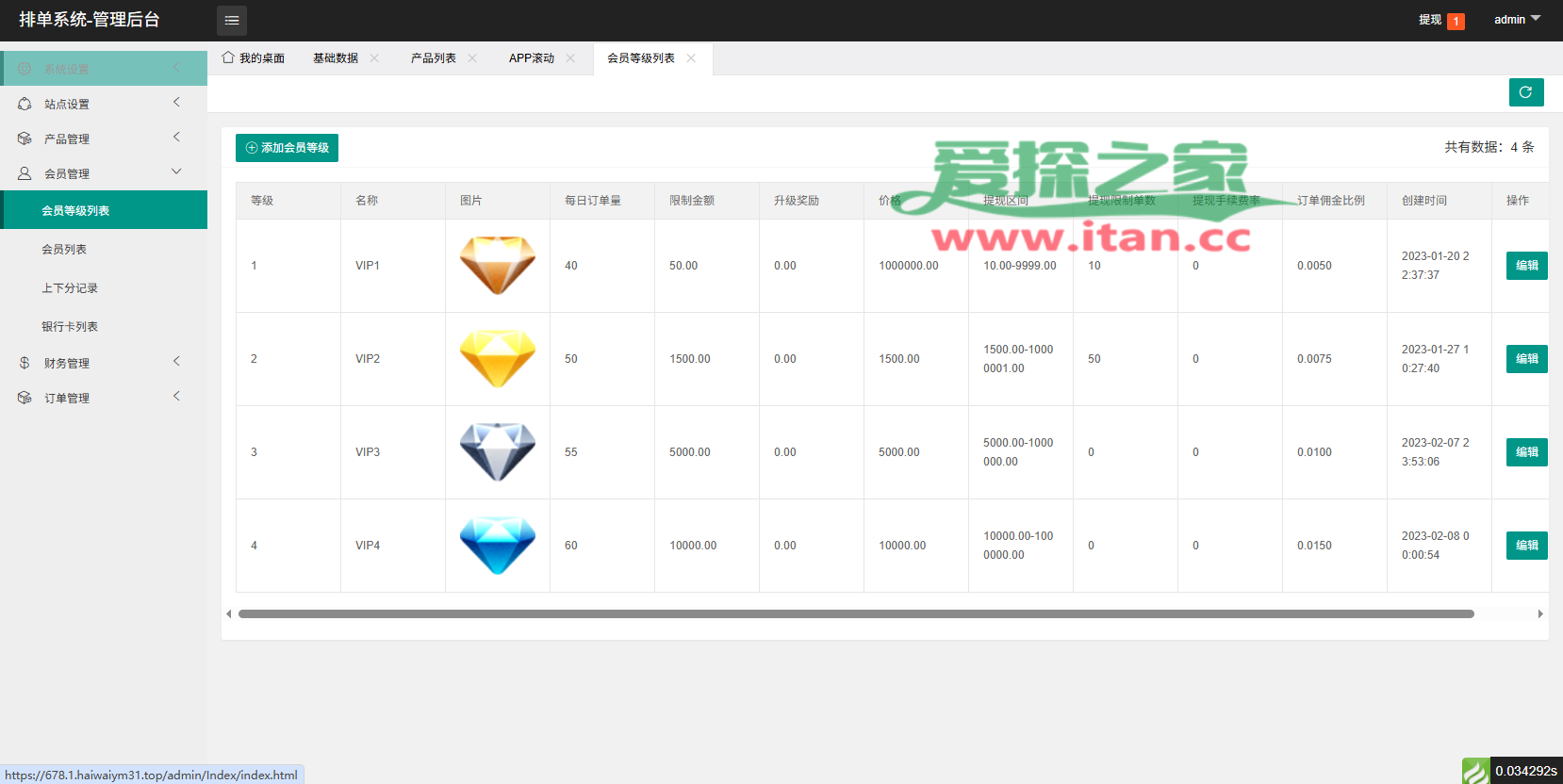Click the 会员管理 user icon
Screen dimensions: 1563x784
[25, 173]
